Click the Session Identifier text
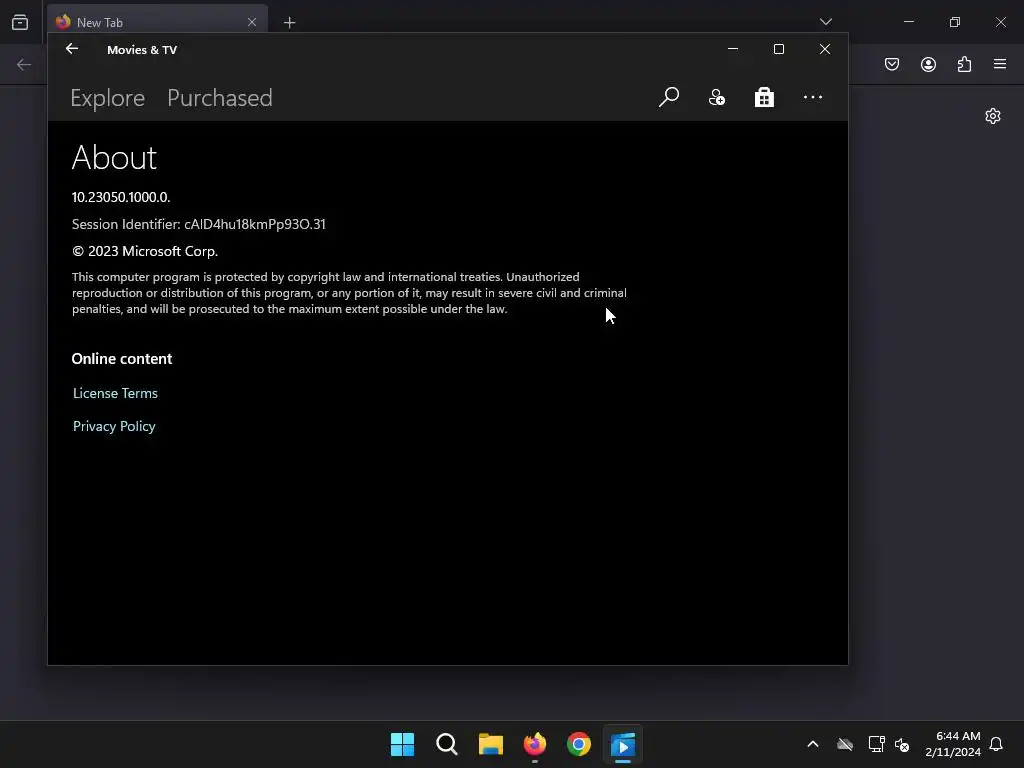 point(199,224)
